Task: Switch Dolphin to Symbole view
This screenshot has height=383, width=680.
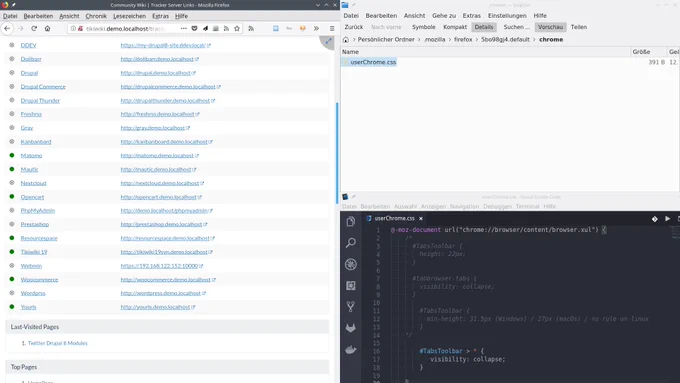Action: coord(423,27)
